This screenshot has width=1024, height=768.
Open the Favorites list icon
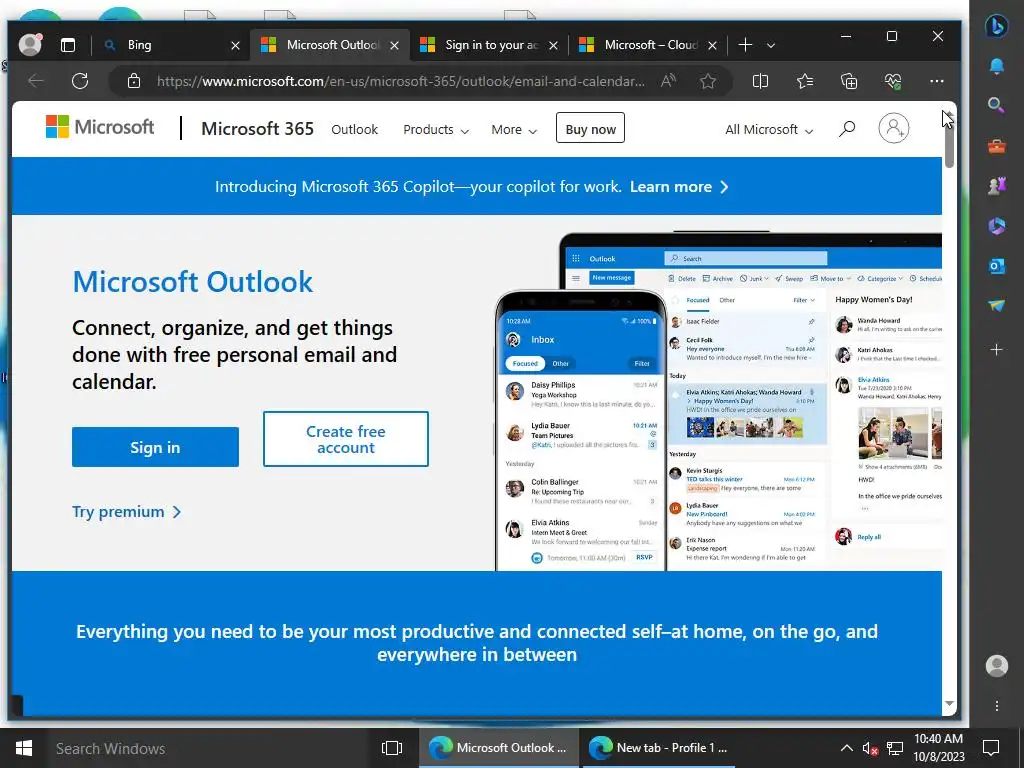[805, 81]
